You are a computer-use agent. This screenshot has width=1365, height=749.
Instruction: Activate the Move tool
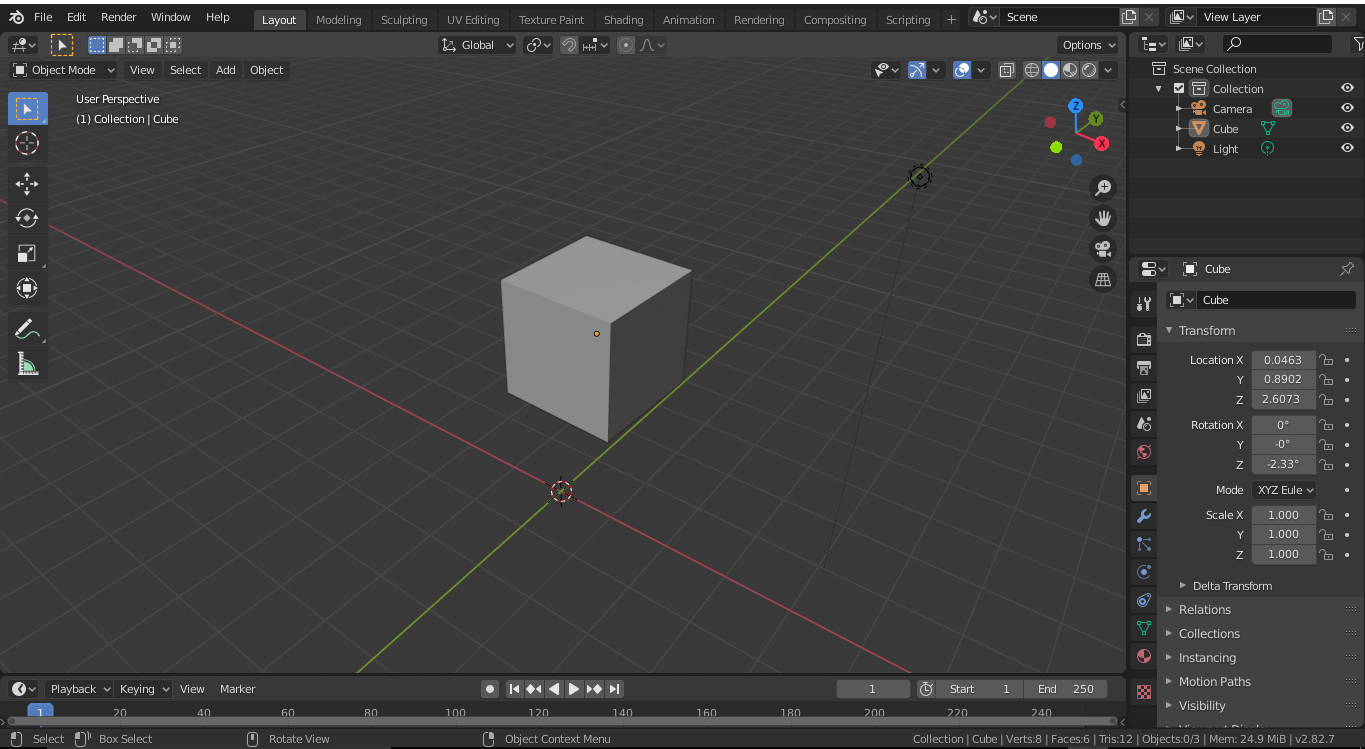[x=28, y=183]
